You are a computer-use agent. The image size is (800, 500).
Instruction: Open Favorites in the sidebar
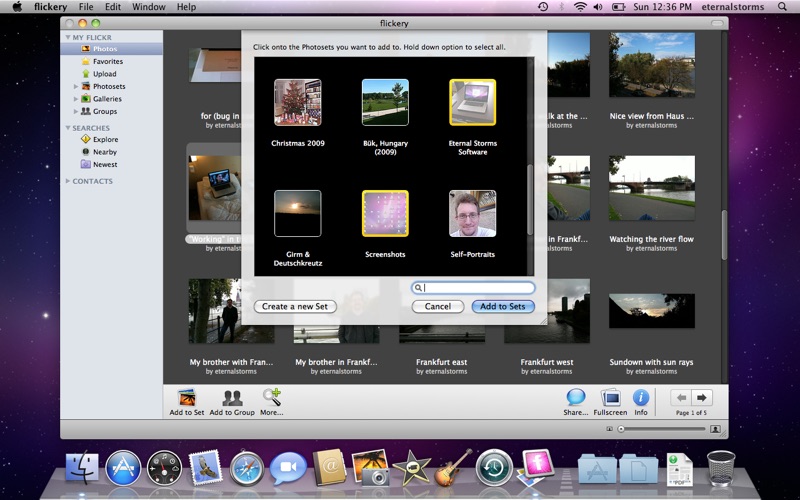click(107, 61)
